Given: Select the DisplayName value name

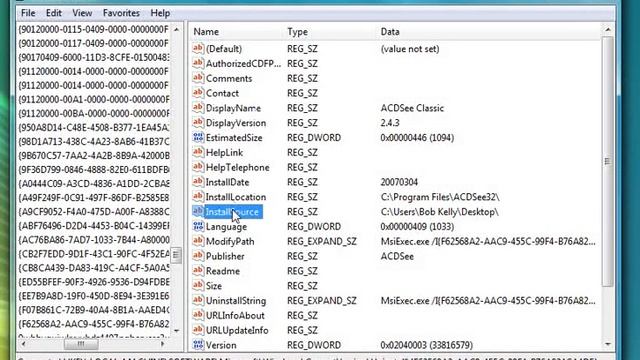Looking at the screenshot, I should (233, 108).
